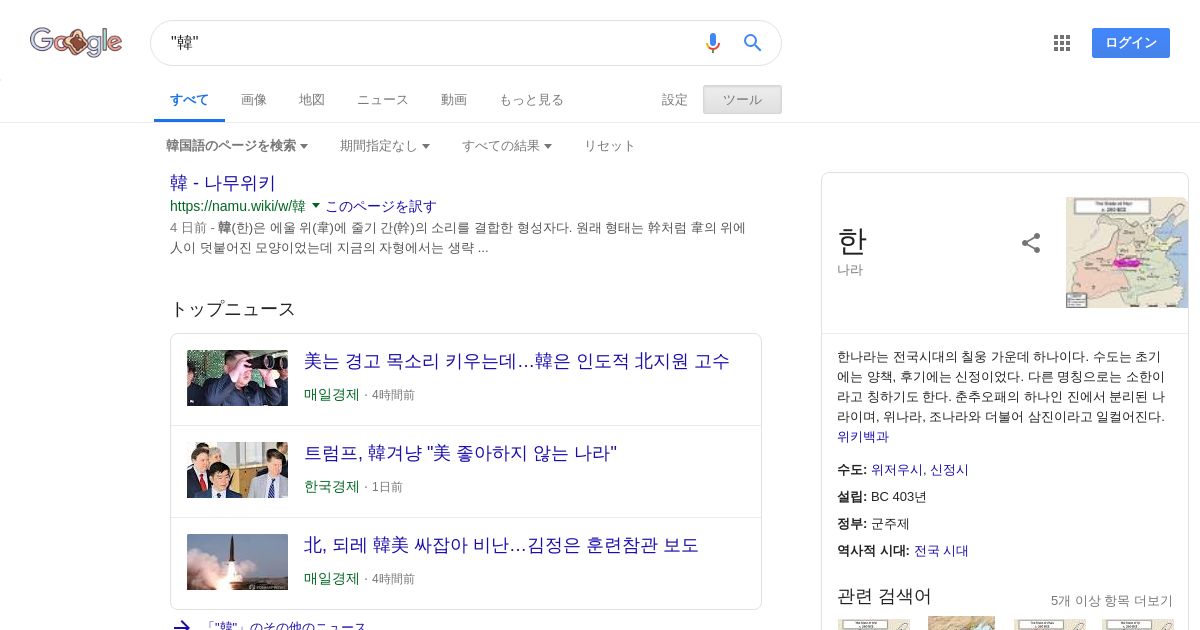Open news 트럼프, 韓겨냥 headline

point(461,454)
